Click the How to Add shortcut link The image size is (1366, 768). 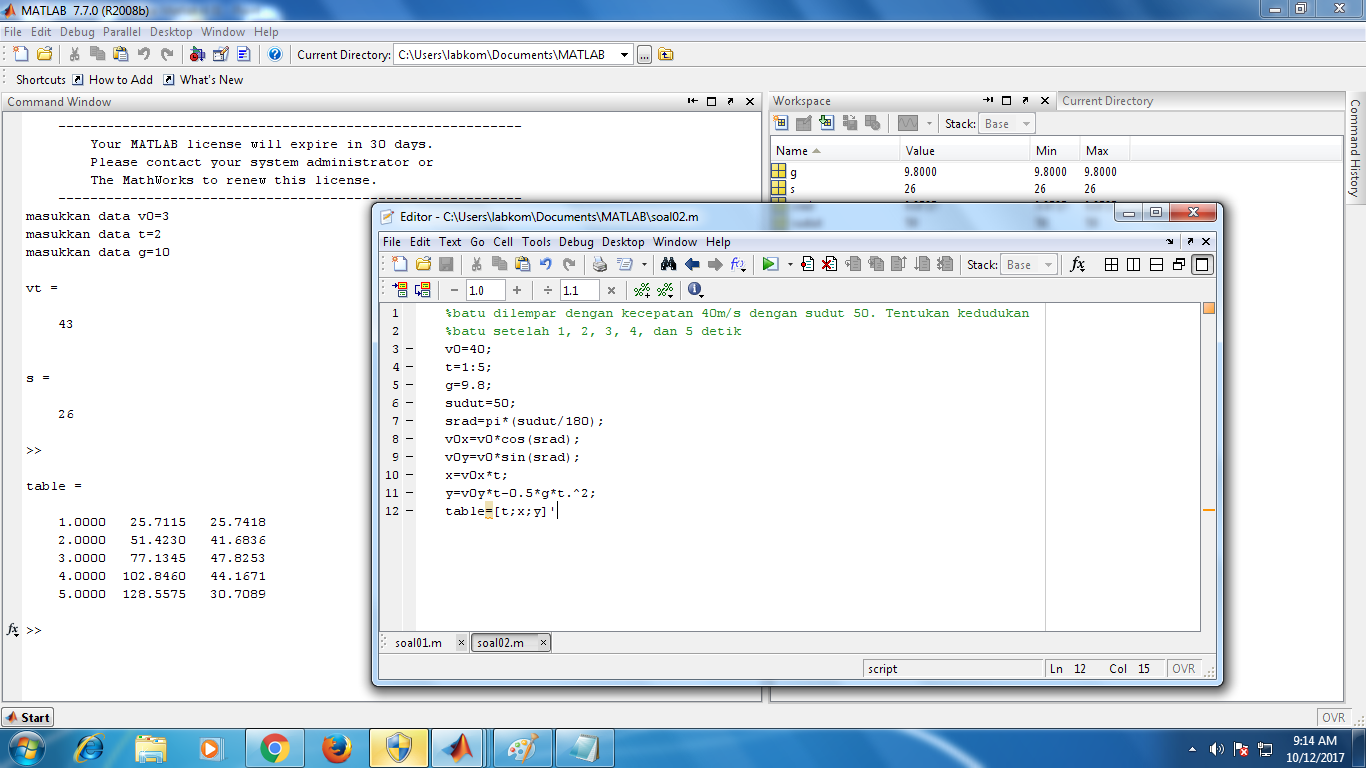tap(112, 80)
